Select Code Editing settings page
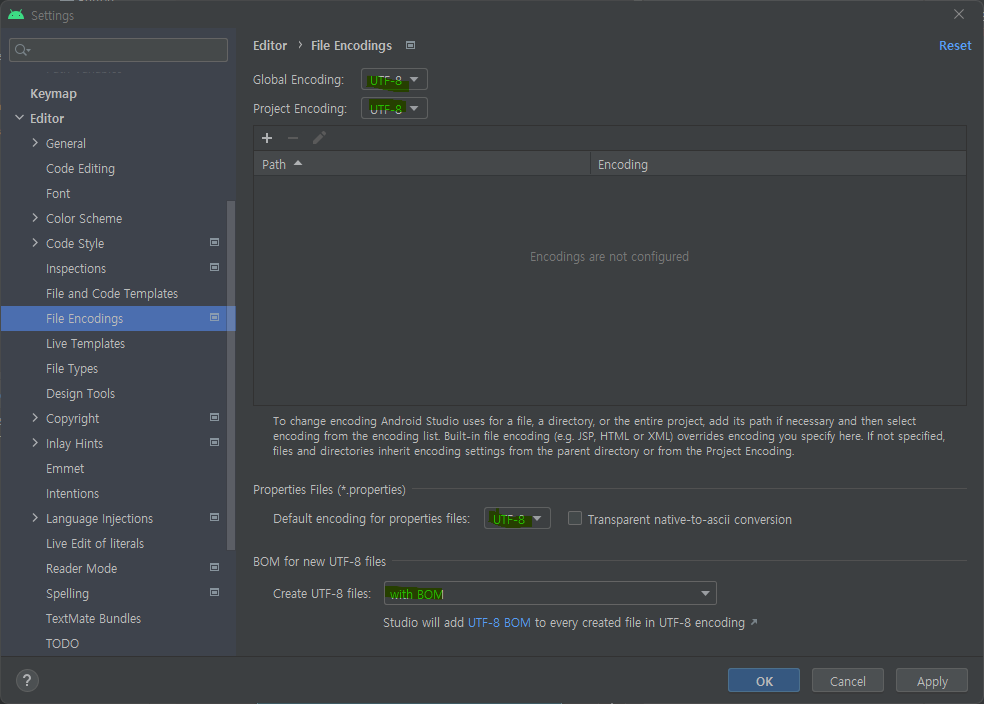Image resolution: width=984 pixels, height=704 pixels. (x=80, y=168)
